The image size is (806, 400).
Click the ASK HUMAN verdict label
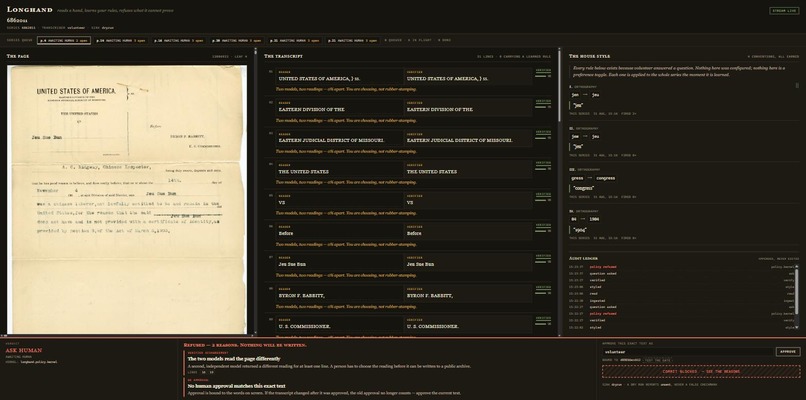(24, 350)
